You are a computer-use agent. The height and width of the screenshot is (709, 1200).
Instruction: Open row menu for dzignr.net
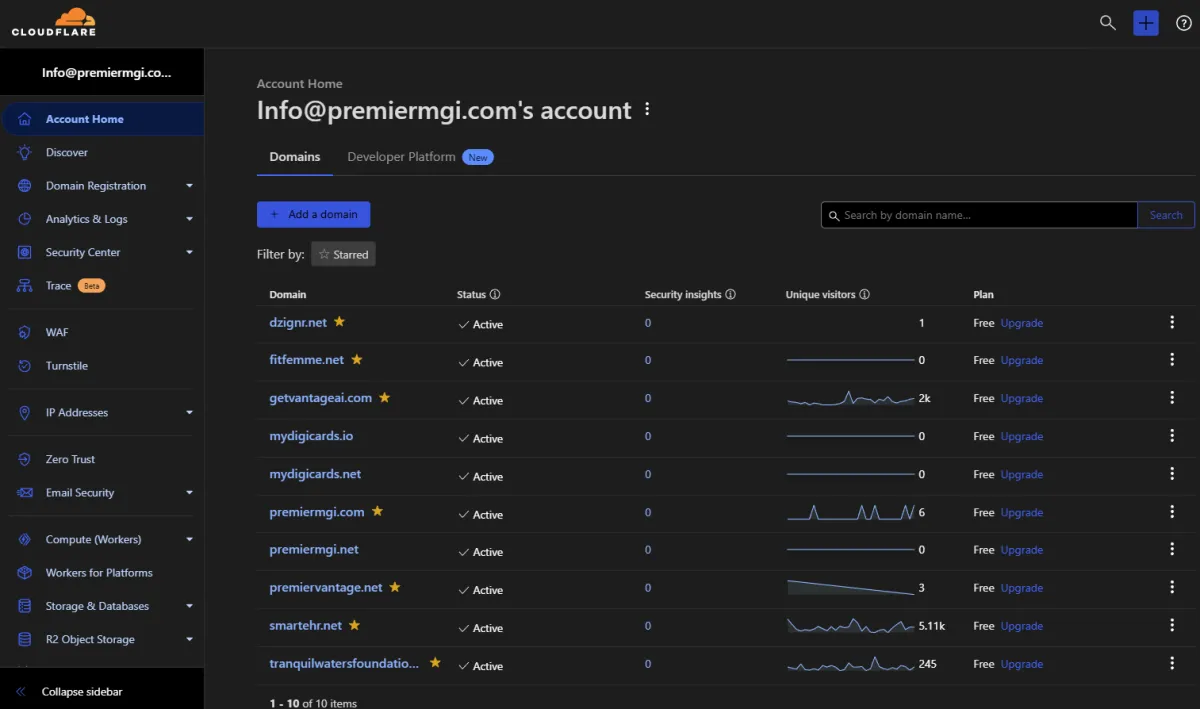pyautogui.click(x=1172, y=322)
